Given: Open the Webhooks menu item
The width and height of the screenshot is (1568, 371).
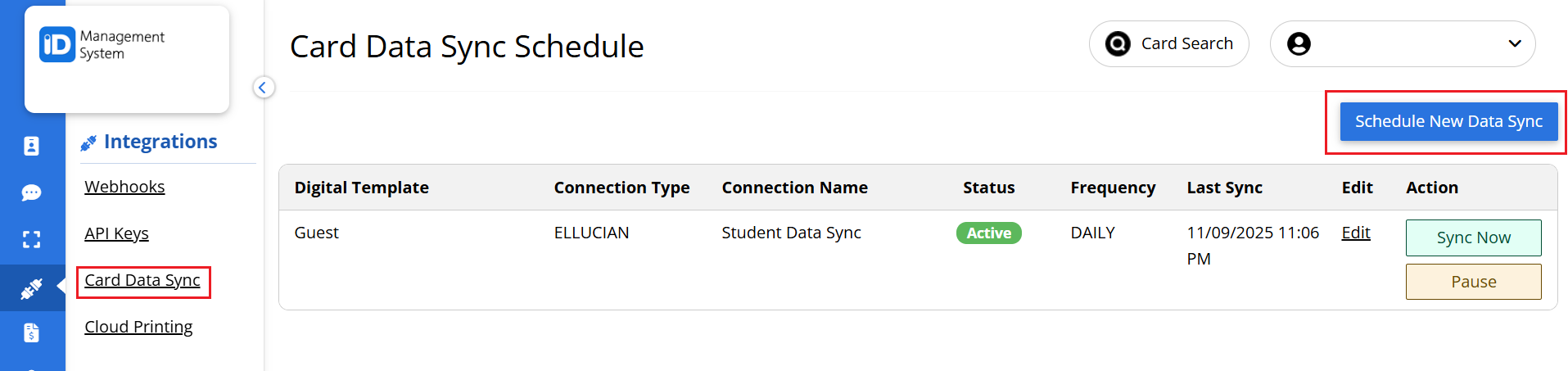Looking at the screenshot, I should click(124, 187).
